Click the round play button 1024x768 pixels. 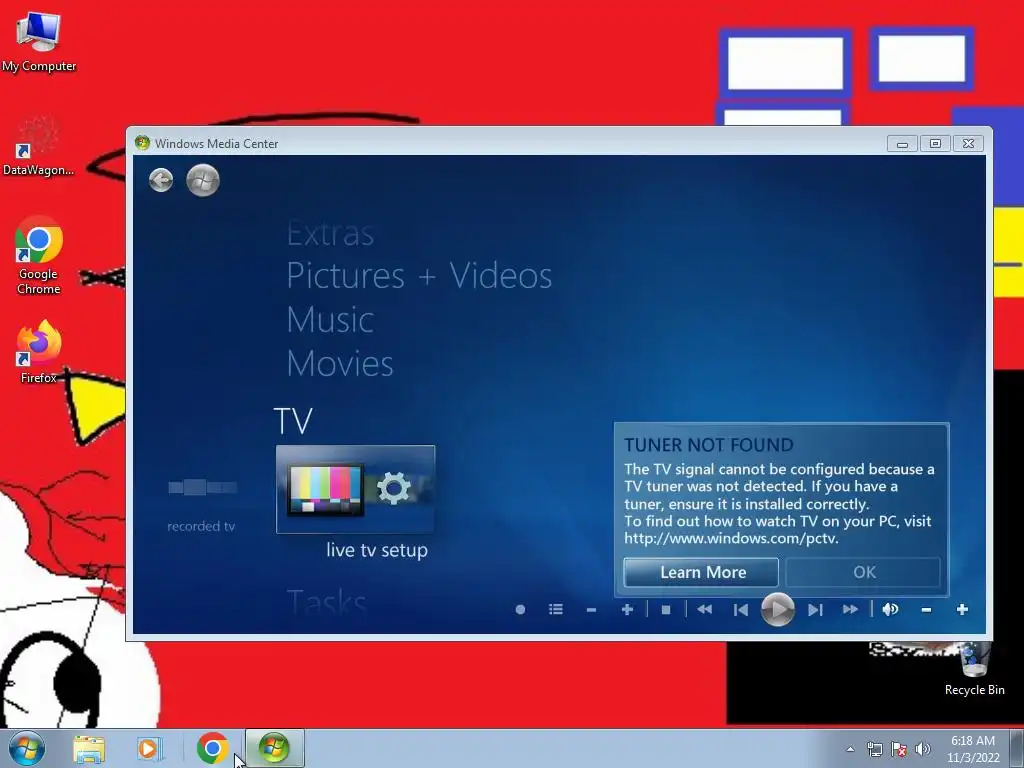[x=777, y=609]
